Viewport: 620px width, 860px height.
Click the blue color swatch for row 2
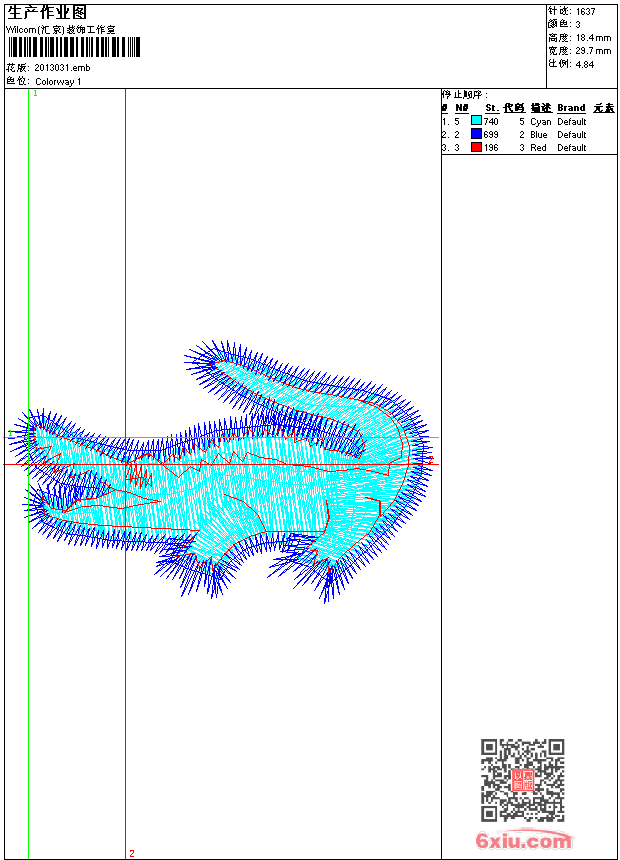click(x=476, y=134)
